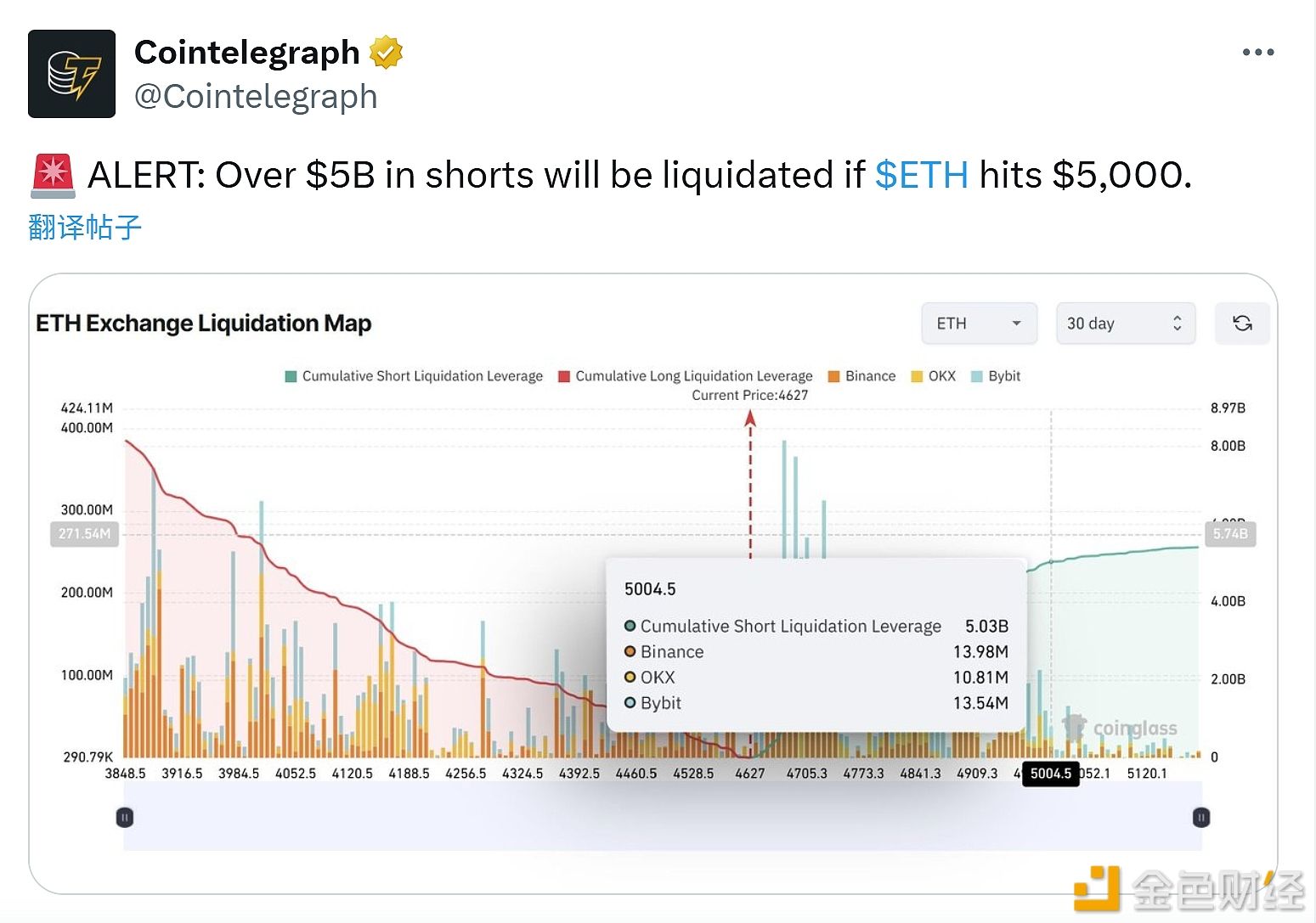Click the 5004.5 price axis marker
The image size is (1316, 923).
[x=1050, y=774]
